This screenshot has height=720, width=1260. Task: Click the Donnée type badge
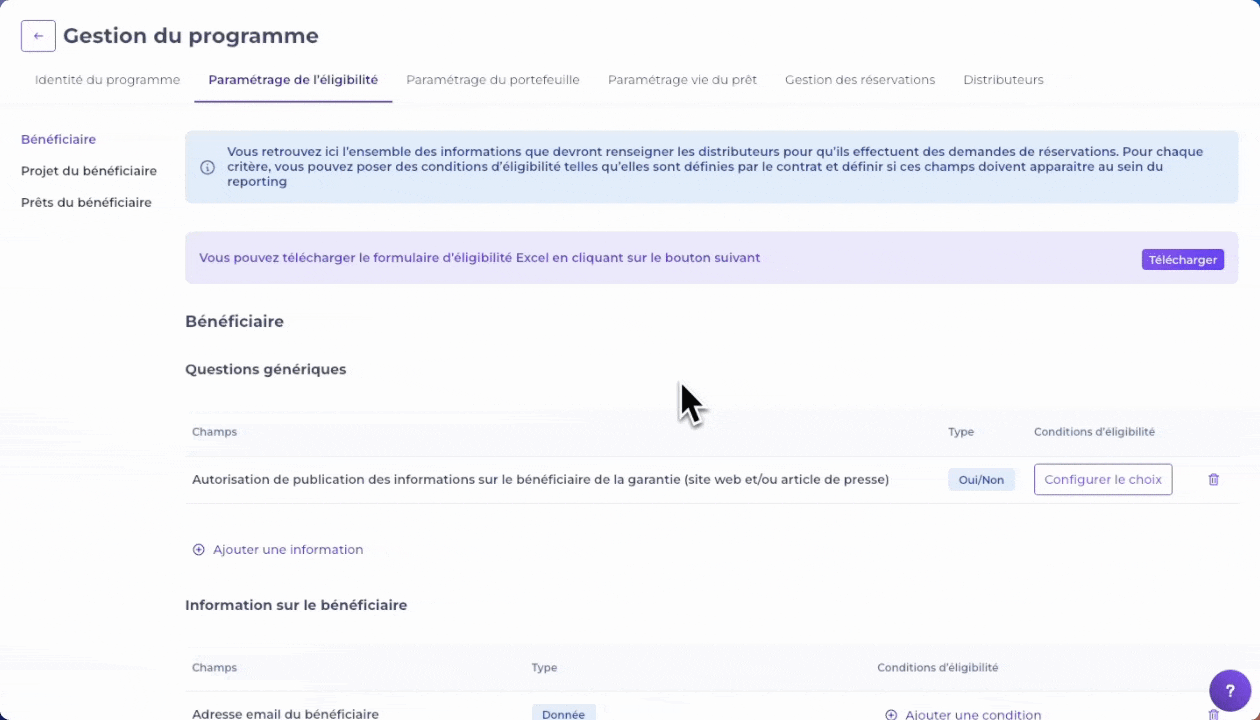[x=563, y=714]
